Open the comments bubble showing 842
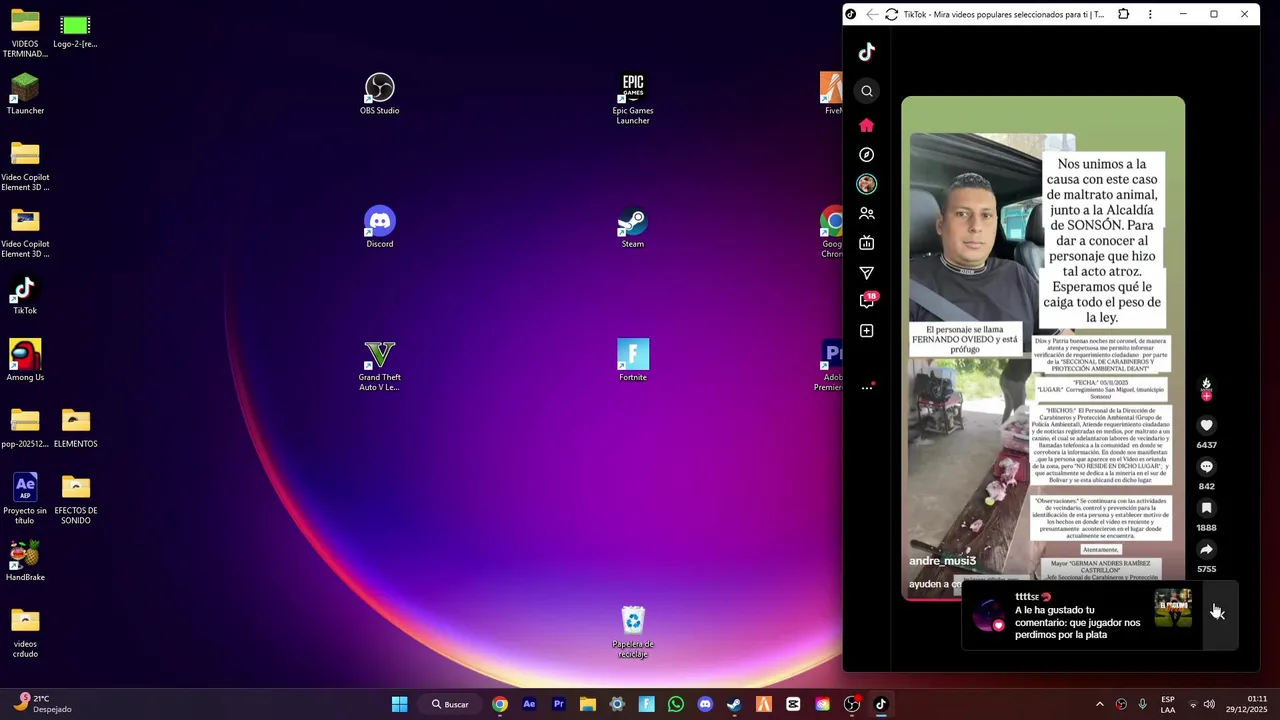Screen dimensions: 1280x720 (x=1206, y=467)
